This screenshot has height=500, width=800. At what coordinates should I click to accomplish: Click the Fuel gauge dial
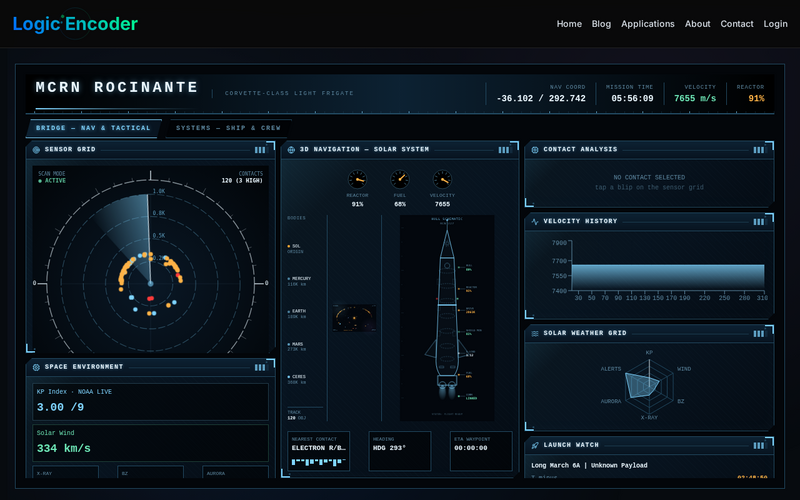click(399, 179)
